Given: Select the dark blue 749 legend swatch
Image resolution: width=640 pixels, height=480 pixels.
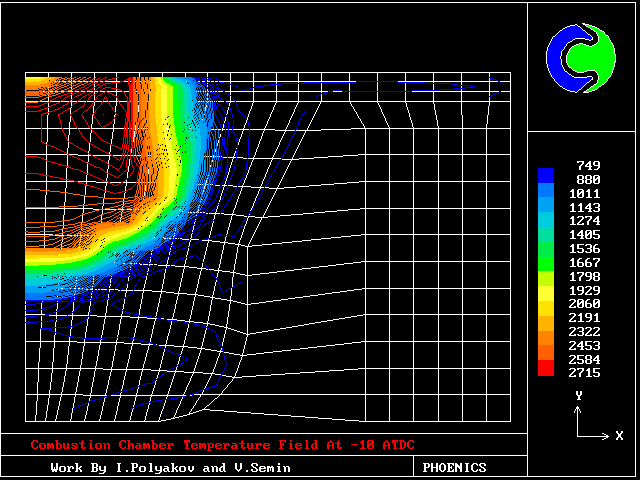Looking at the screenshot, I should tap(545, 173).
